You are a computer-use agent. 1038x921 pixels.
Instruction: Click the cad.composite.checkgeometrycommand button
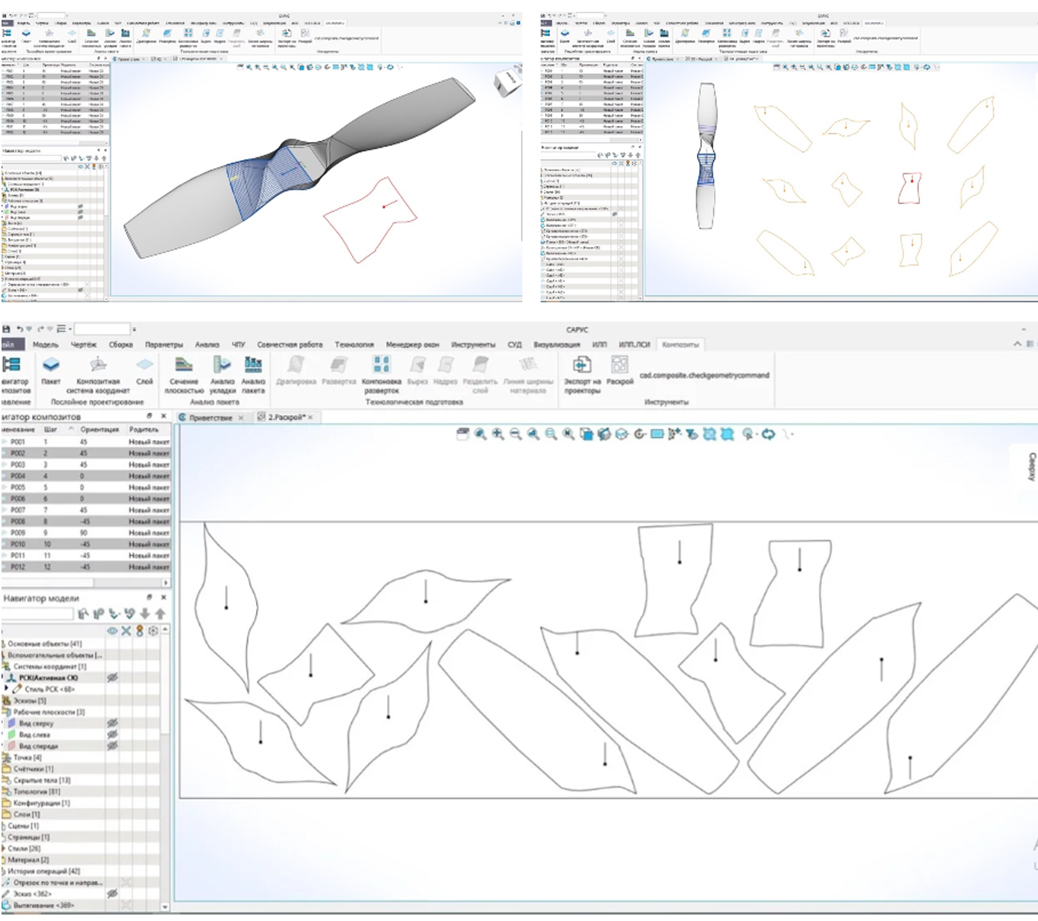(704, 375)
